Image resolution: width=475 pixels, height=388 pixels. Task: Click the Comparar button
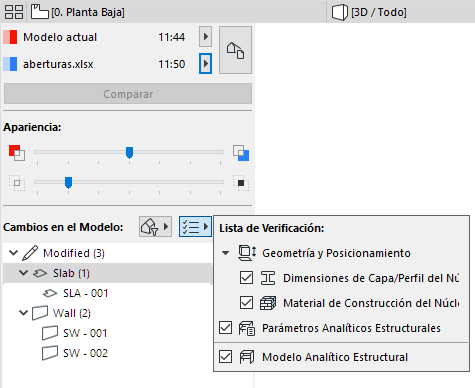coord(128,94)
